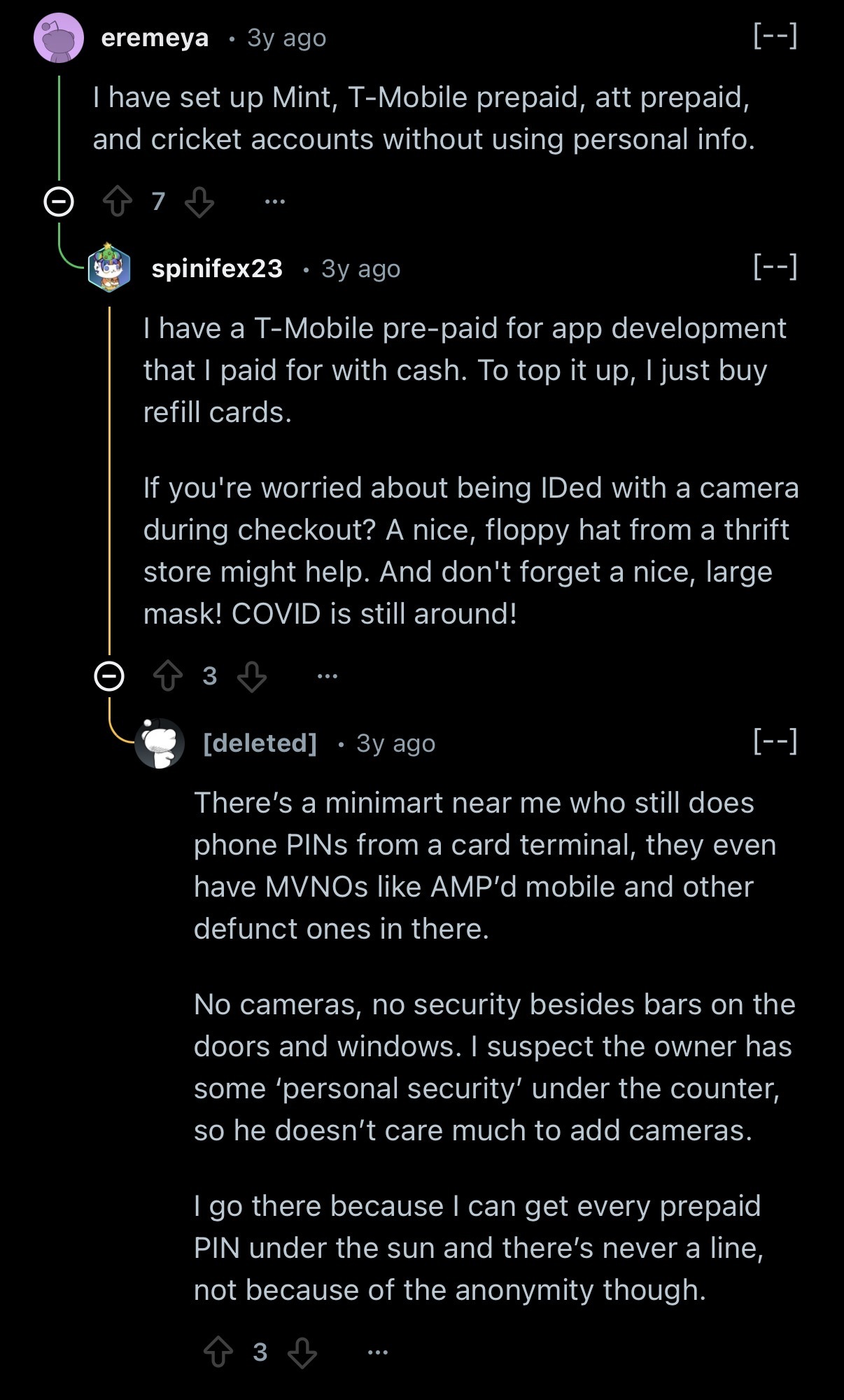
Task: Click the spinifex23 username link
Action: 218,269
